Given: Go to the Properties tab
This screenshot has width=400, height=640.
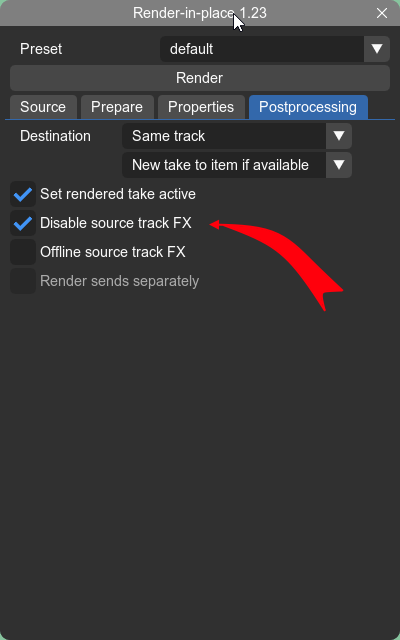Looking at the screenshot, I should (x=201, y=107).
